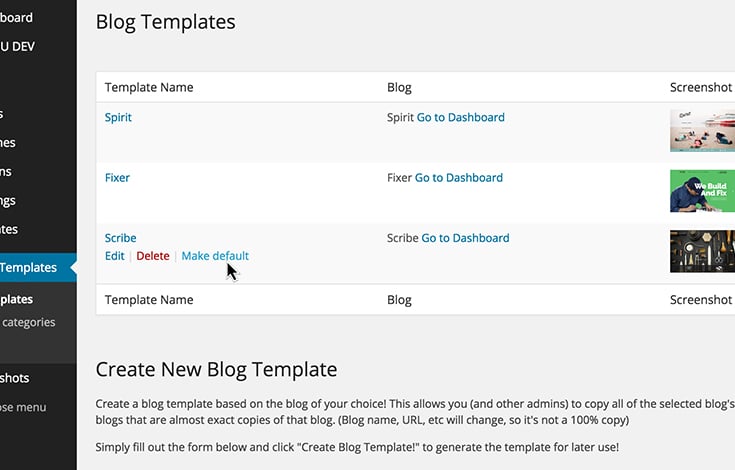The width and height of the screenshot is (735, 470).
Task: Go to Dashboard for Scribe blog
Action: click(465, 238)
